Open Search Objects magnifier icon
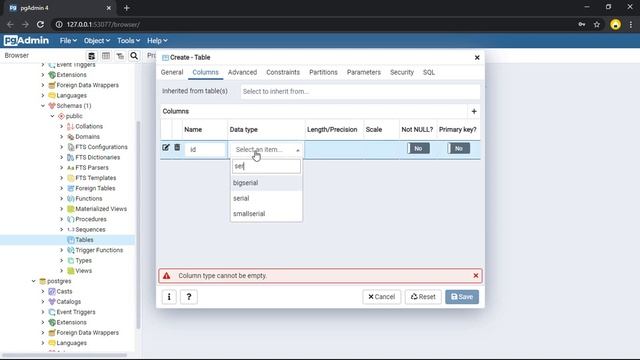The height and width of the screenshot is (360, 640). pos(134,56)
